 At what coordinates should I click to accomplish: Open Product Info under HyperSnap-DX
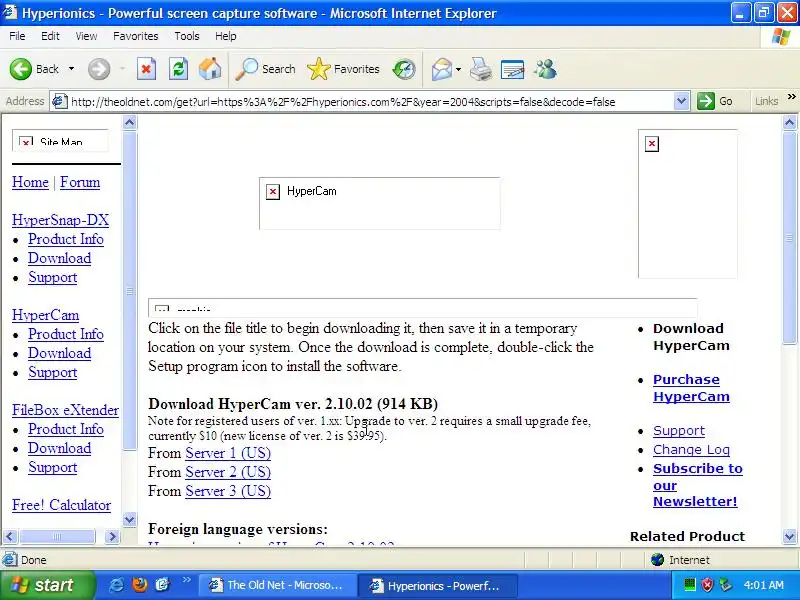[66, 239]
